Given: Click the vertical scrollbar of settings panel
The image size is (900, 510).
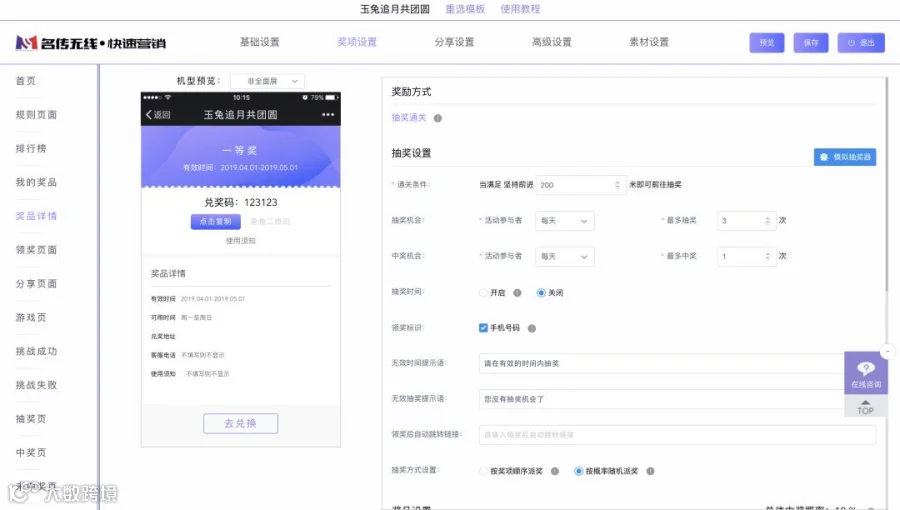Looking at the screenshot, I should click(886, 184).
